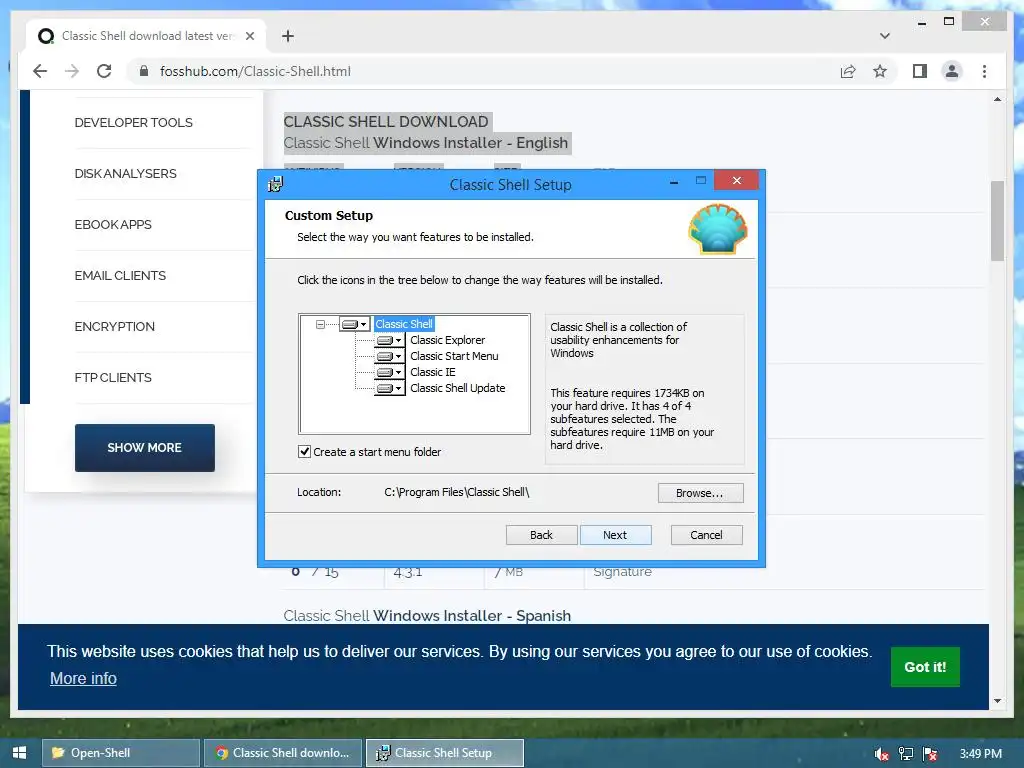Open DEVELOPER TOOLS category
The width and height of the screenshot is (1024, 768).
pyautogui.click(x=133, y=123)
